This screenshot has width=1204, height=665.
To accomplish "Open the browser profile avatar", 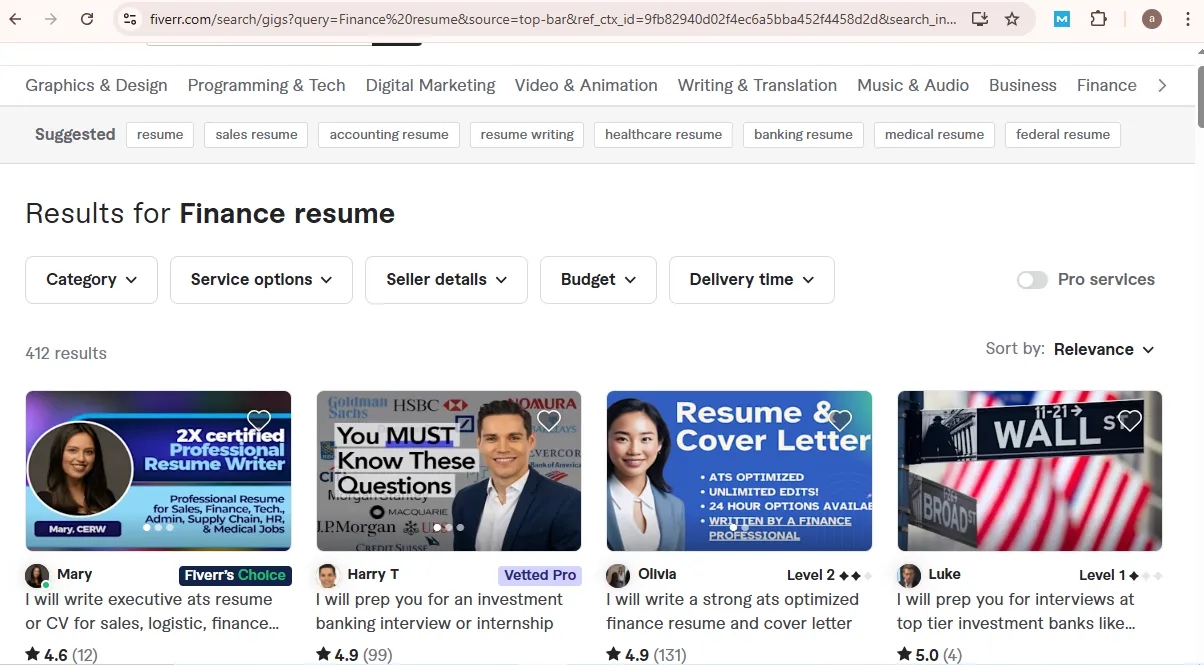I will pyautogui.click(x=1152, y=19).
